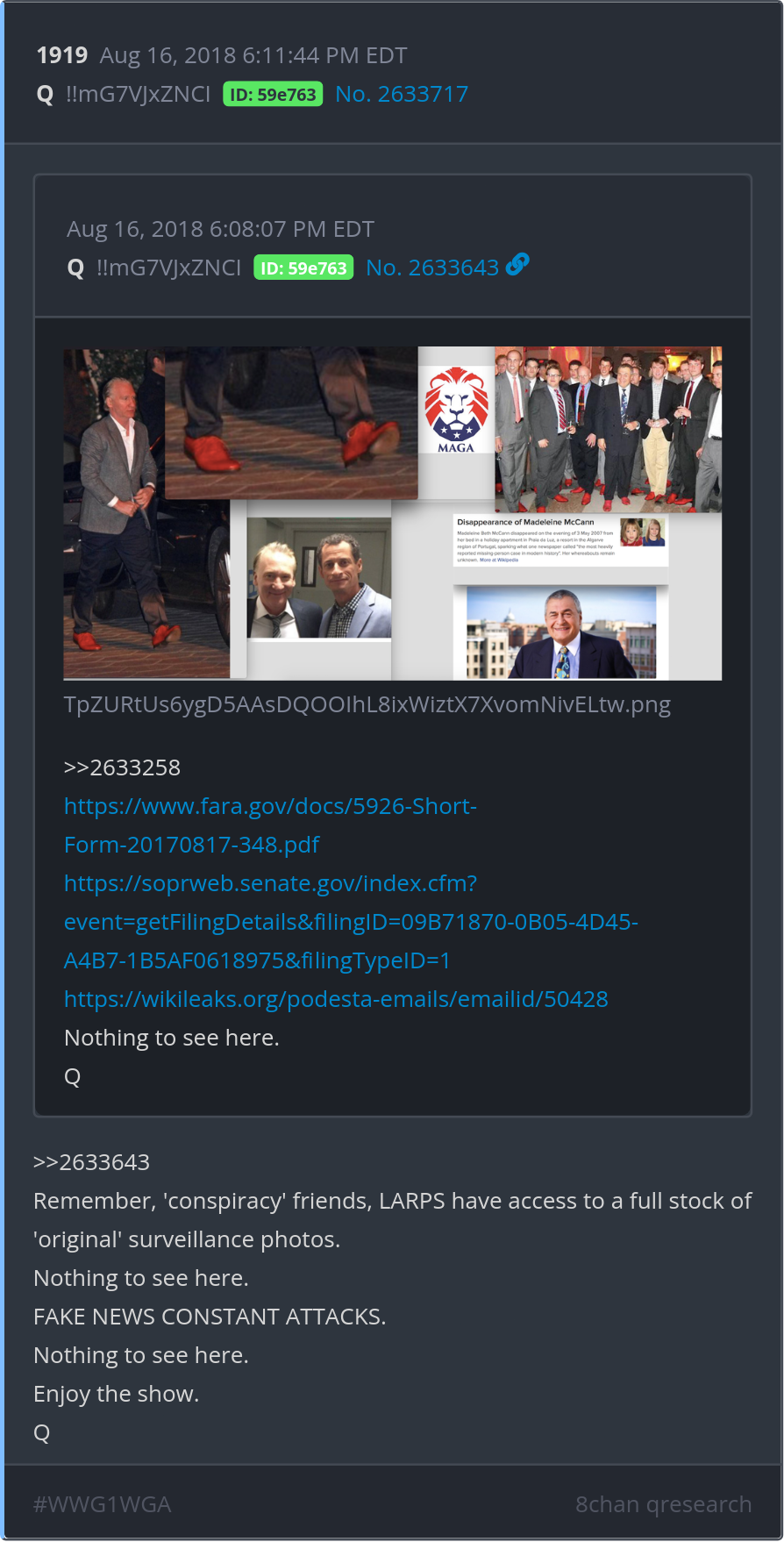Image resolution: width=784 pixels, height=1542 pixels.
Task: Open post No. 2633717 link
Action: [x=402, y=94]
